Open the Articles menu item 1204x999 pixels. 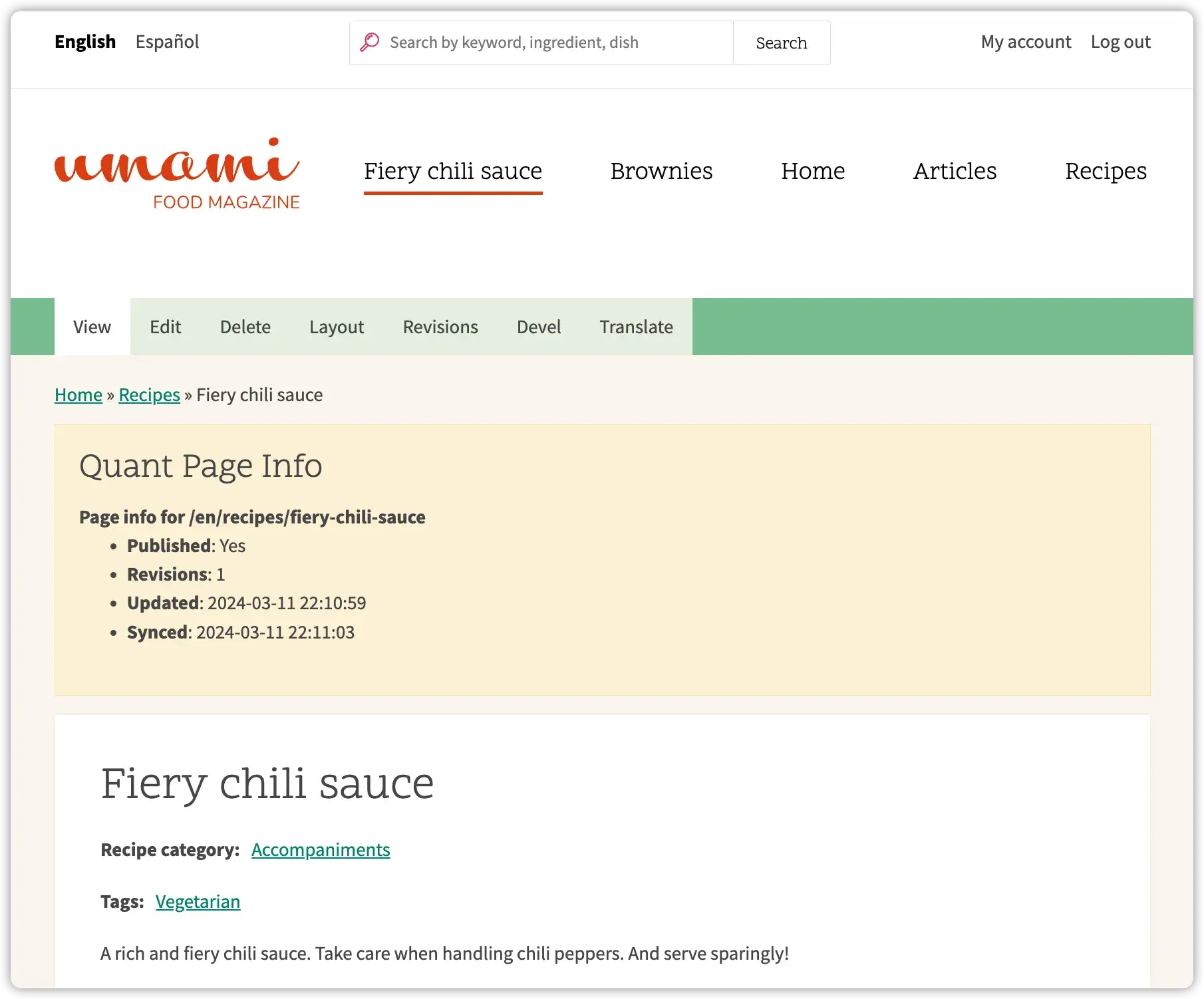coord(955,171)
